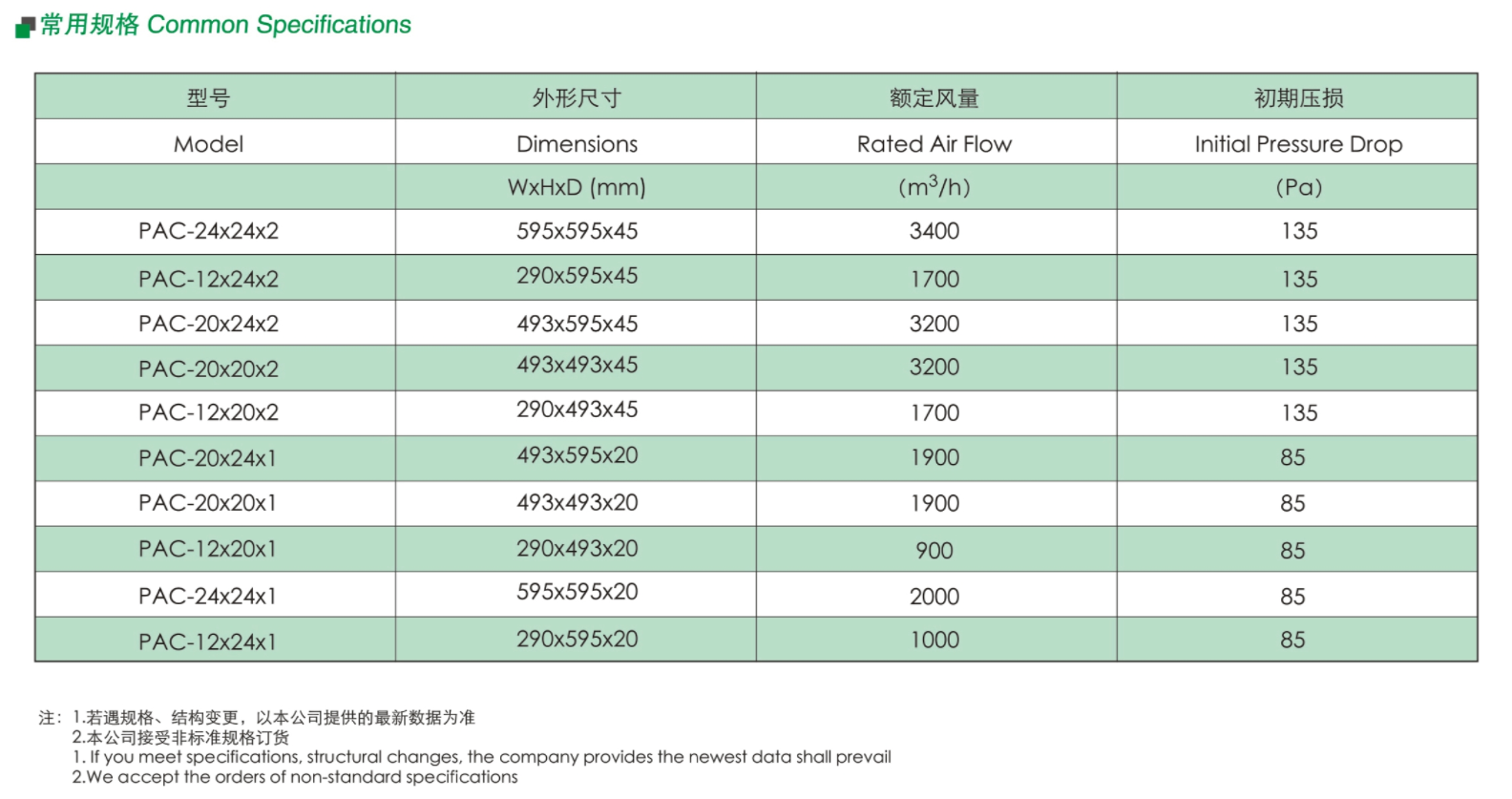This screenshot has height=799, width=1512.
Task: Click the PAC-20x20x2 model cell
Action: pos(208,368)
